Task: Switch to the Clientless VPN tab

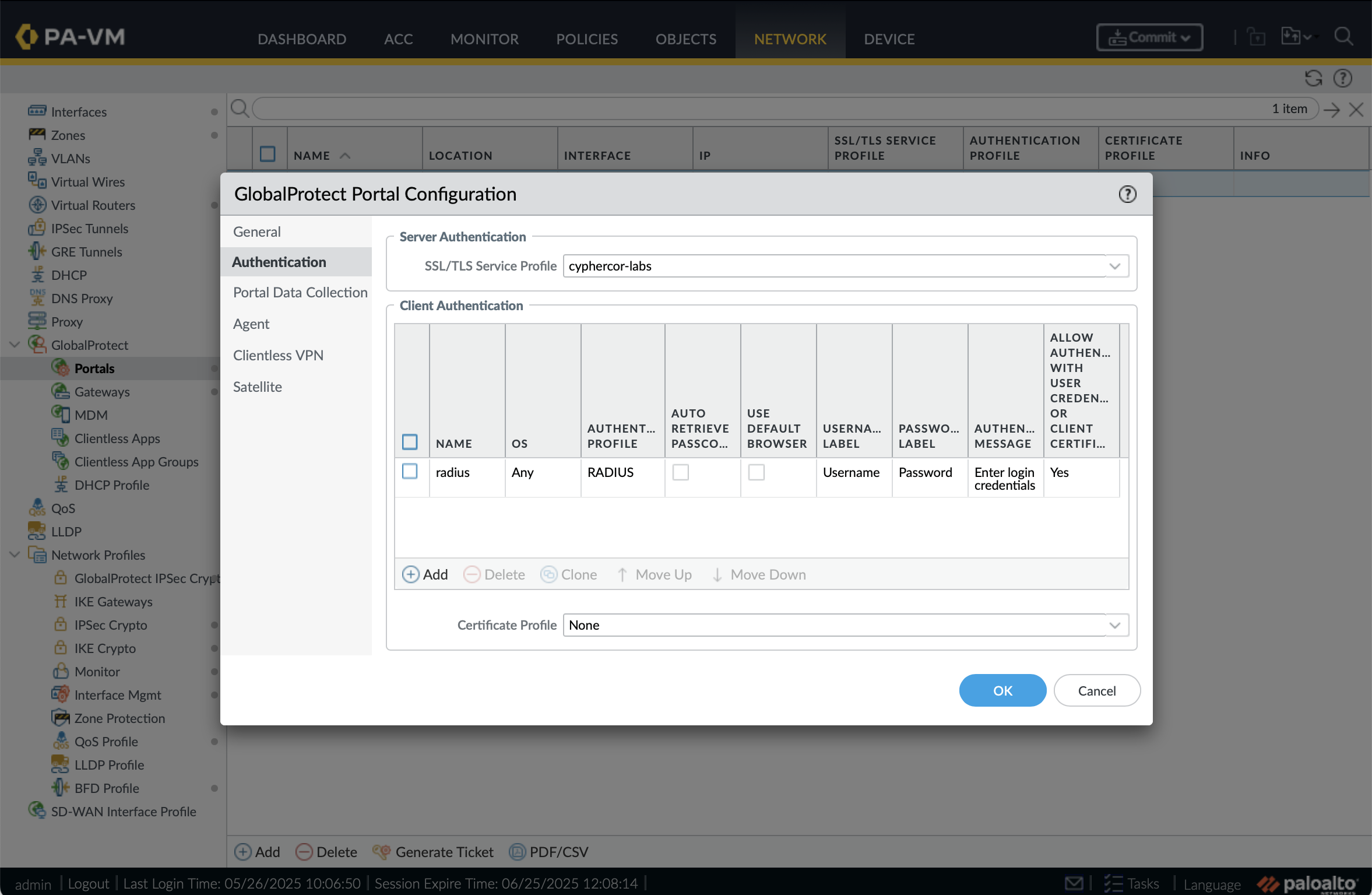Action: coord(278,355)
